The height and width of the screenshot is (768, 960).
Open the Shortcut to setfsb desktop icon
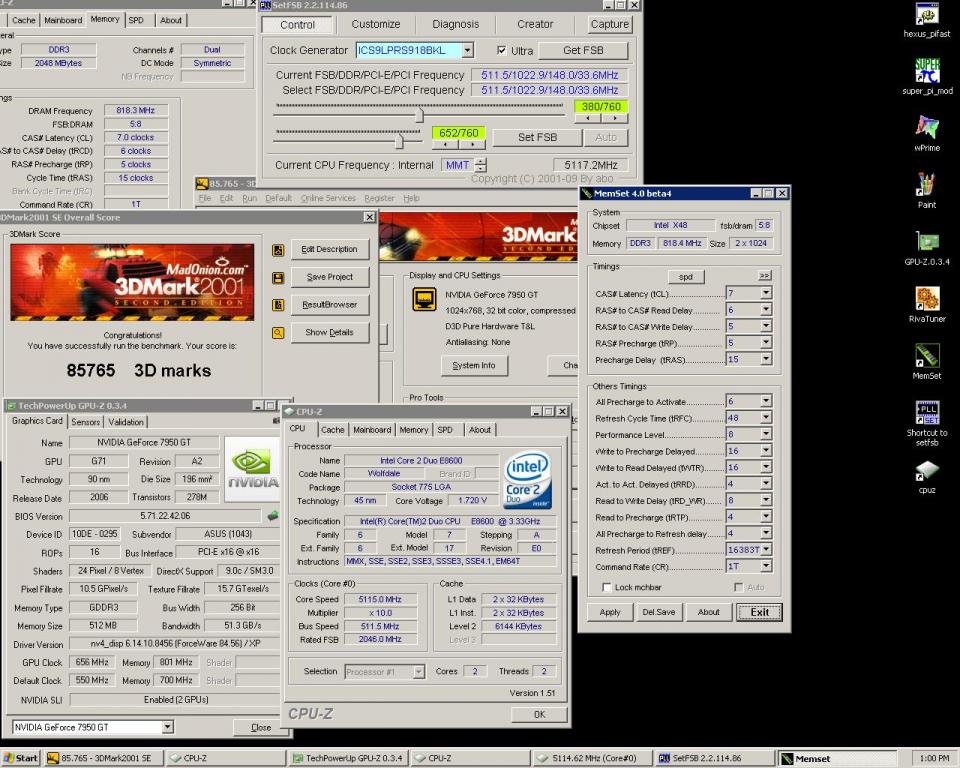[927, 412]
